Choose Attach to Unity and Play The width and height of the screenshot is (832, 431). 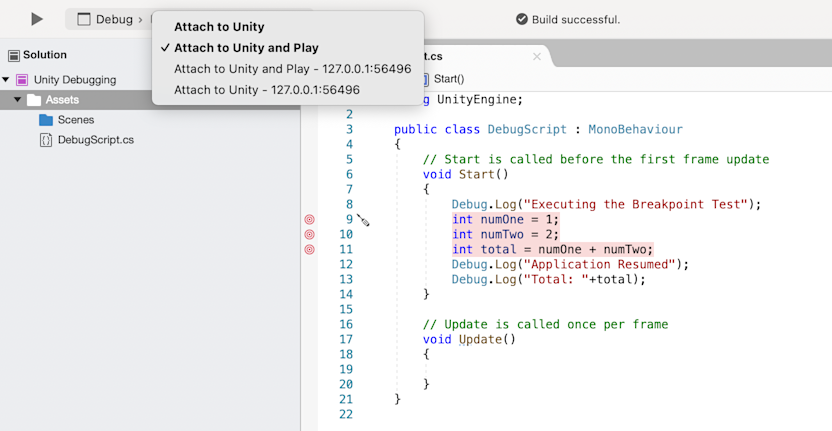pos(246,48)
